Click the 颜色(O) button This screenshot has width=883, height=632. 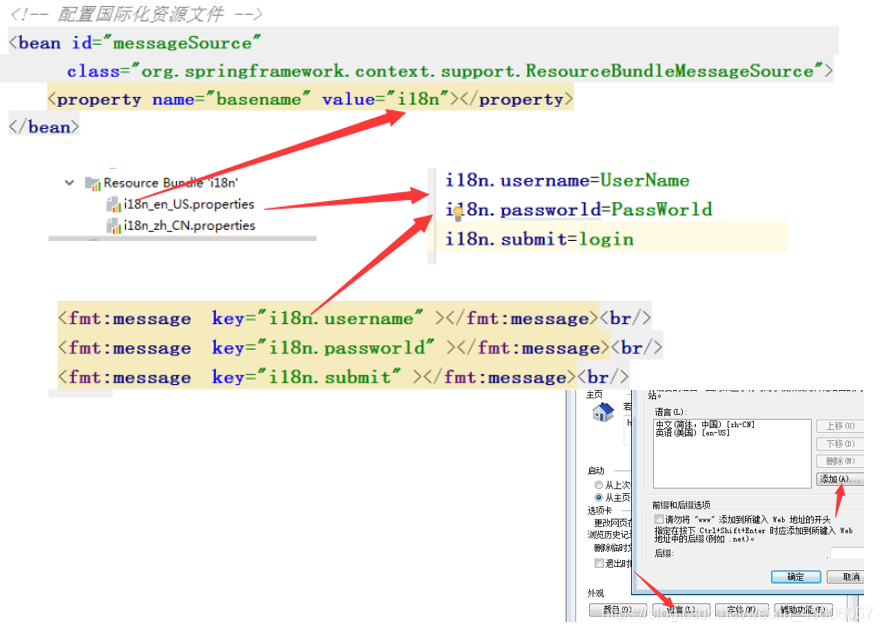(617, 610)
